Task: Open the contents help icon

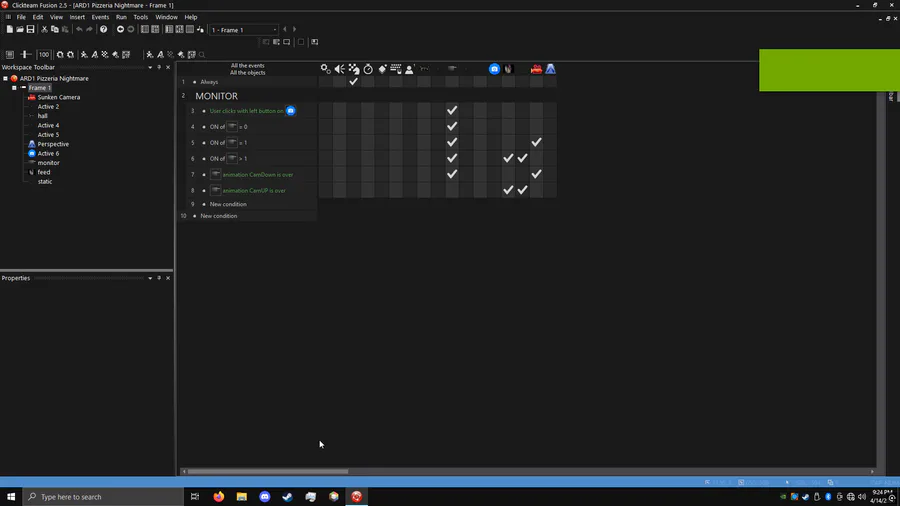Action: [x=103, y=29]
